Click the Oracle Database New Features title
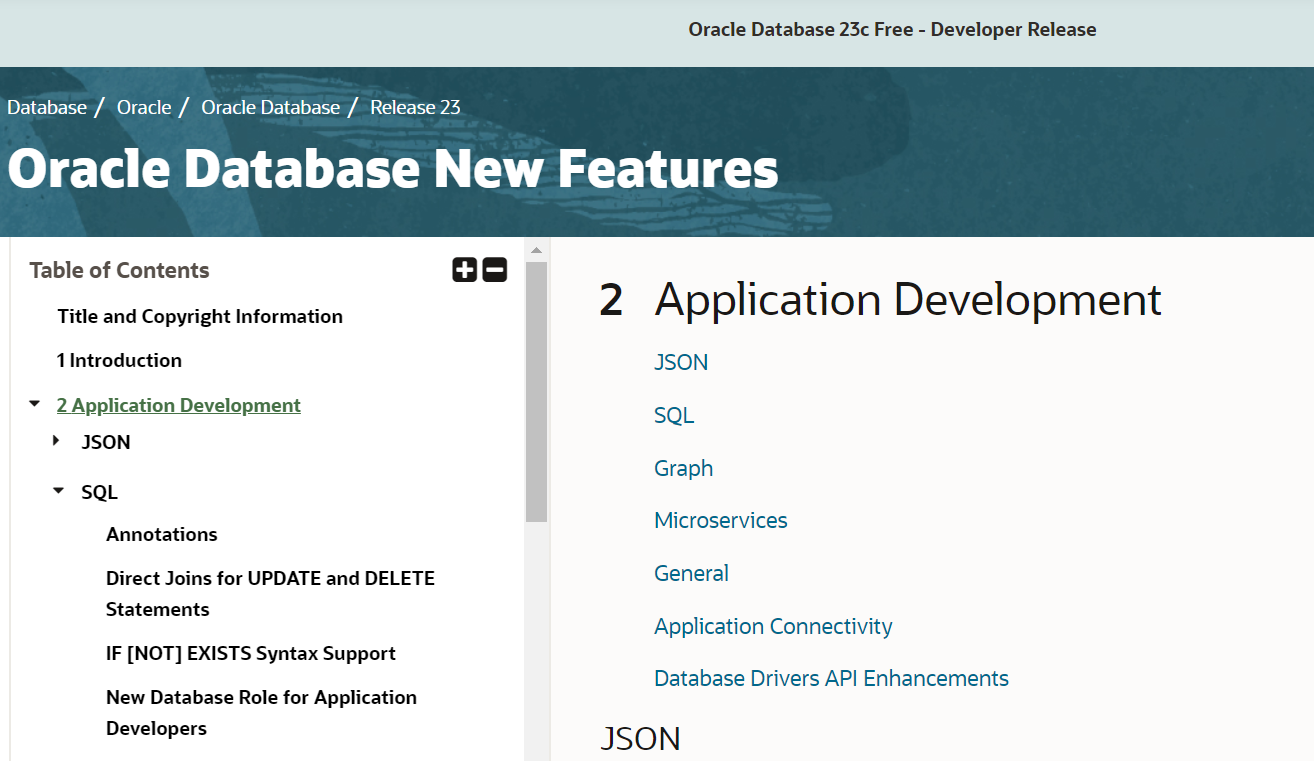Screen dimensions: 1314x761 pos(393,169)
